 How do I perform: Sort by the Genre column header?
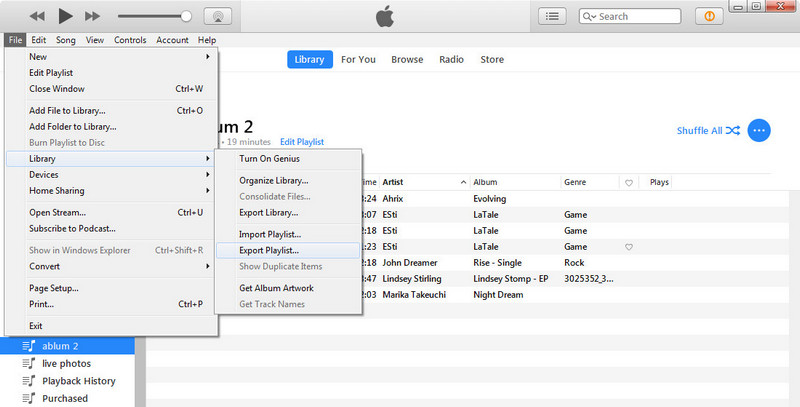(590, 182)
